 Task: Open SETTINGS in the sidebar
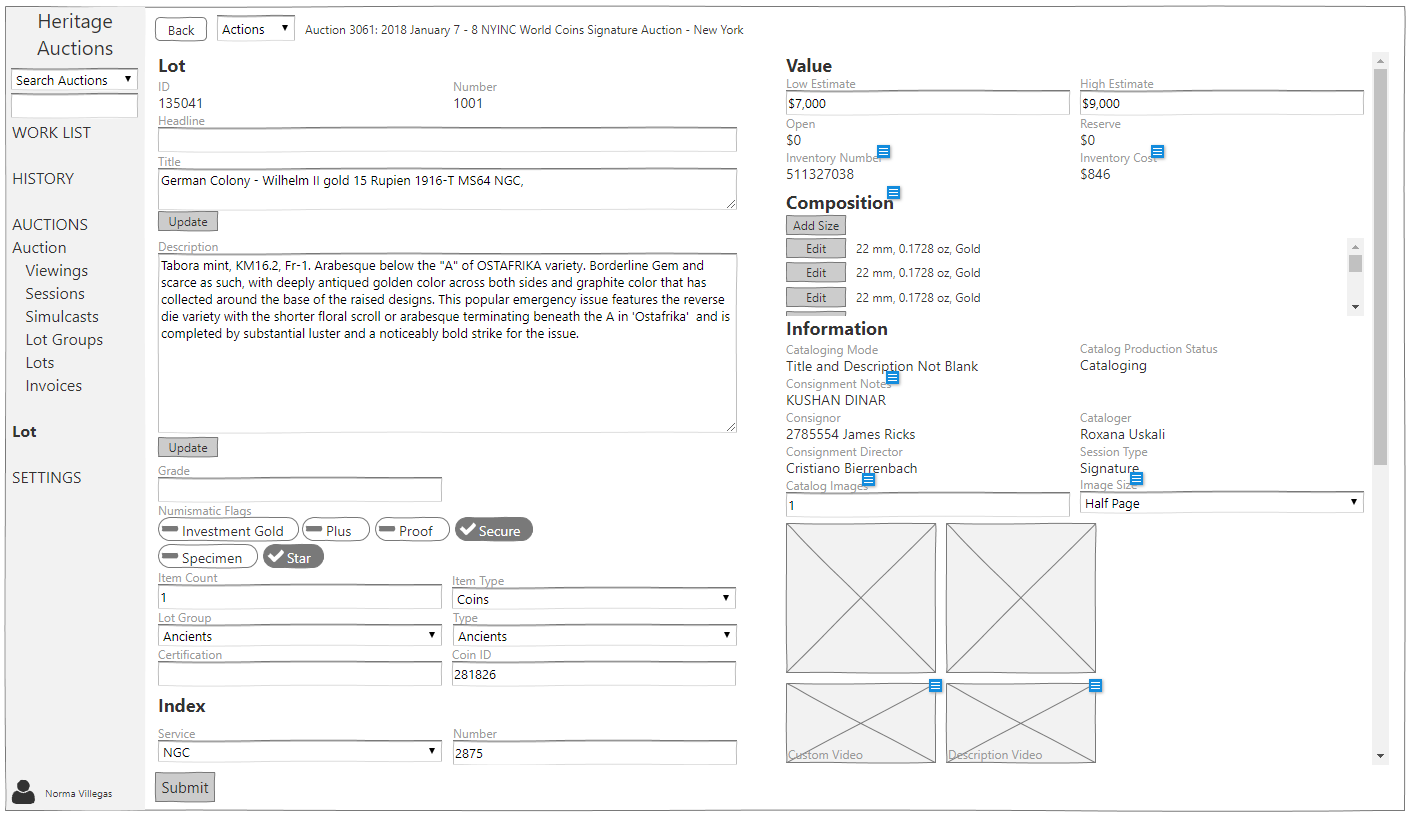47,478
